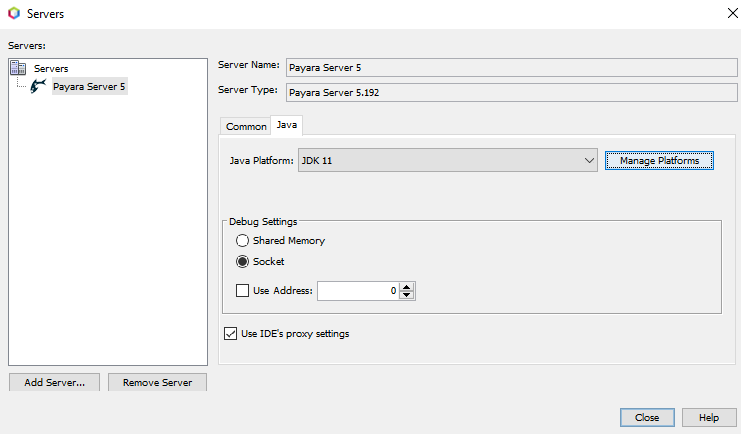Viewport: 741px width, 434px height.
Task: Switch to the Common tab
Action: [246, 126]
